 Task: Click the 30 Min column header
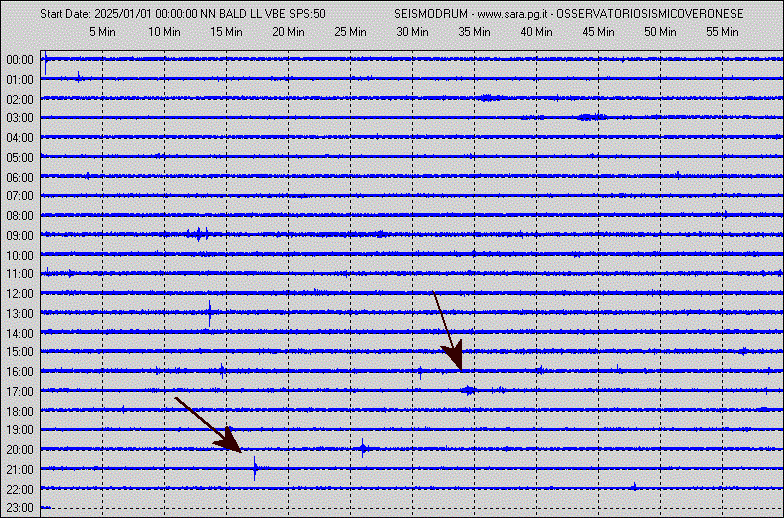click(412, 32)
